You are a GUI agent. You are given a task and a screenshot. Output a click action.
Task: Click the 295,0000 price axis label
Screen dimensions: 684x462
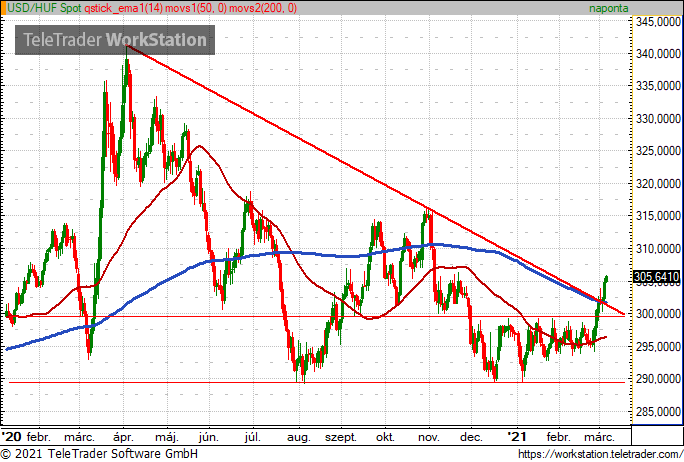[658, 346]
